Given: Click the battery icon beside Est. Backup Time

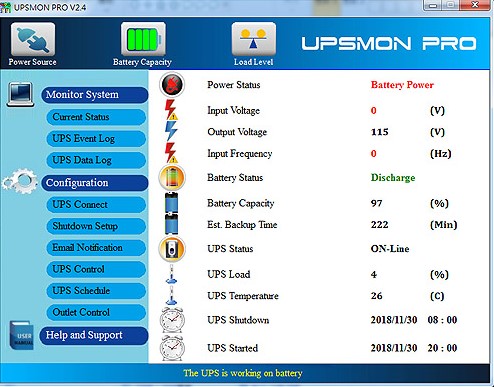Looking at the screenshot, I should (x=171, y=224).
